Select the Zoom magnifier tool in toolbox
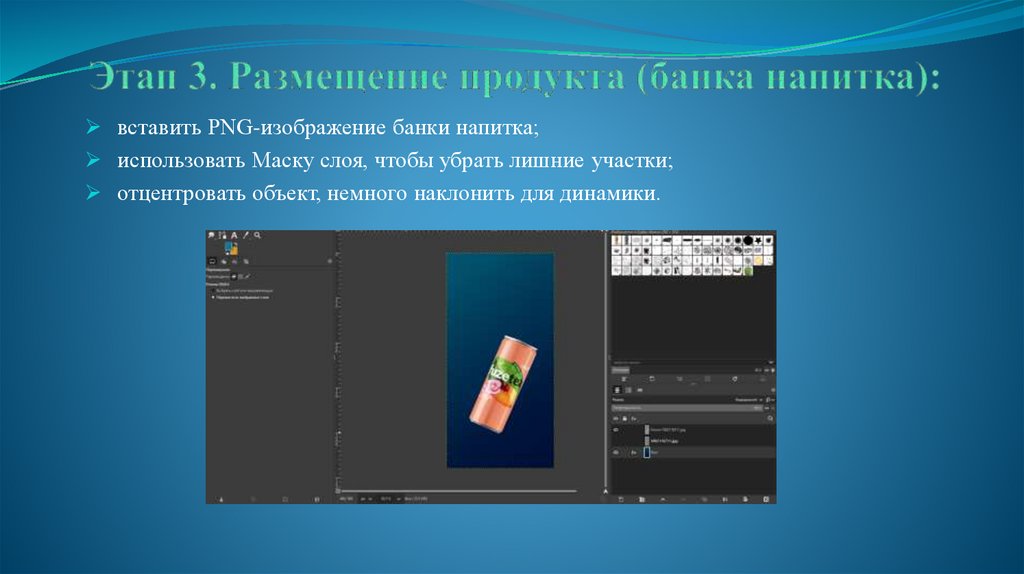Image resolution: width=1024 pixels, height=574 pixels. (257, 235)
